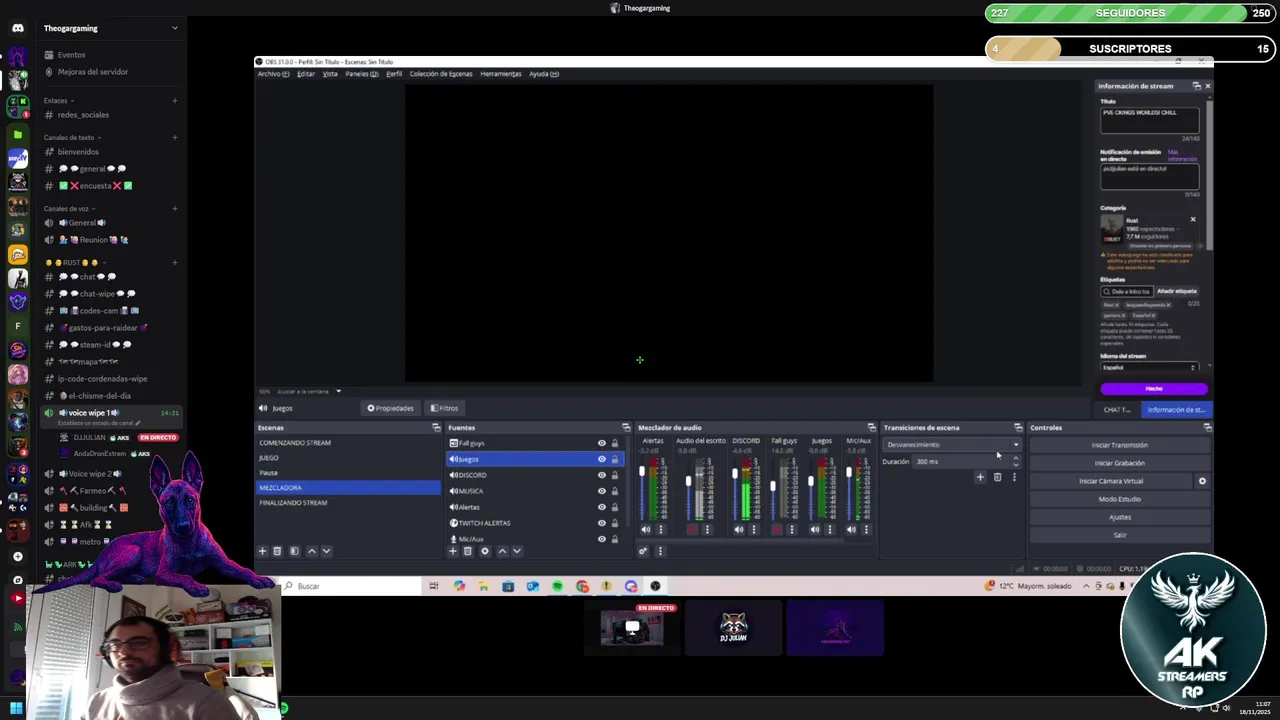Click the Modo Estudio button

point(1120,499)
